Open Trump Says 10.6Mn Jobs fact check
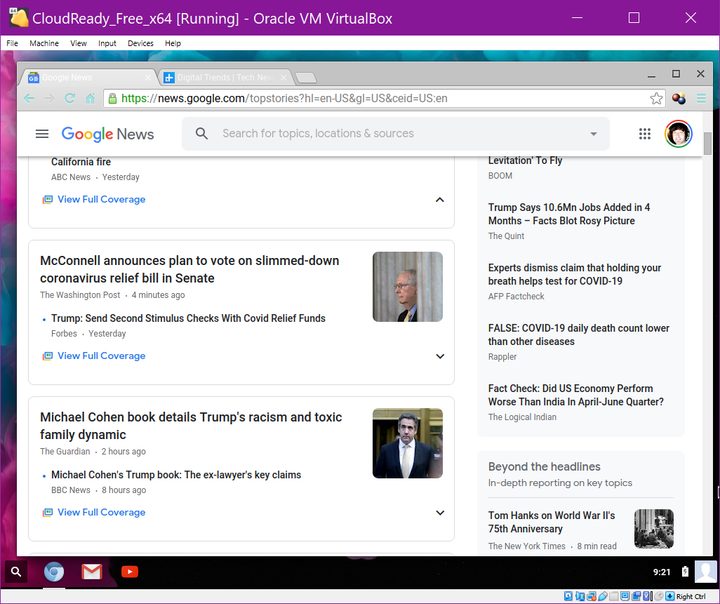The width and height of the screenshot is (720, 604). point(569,214)
